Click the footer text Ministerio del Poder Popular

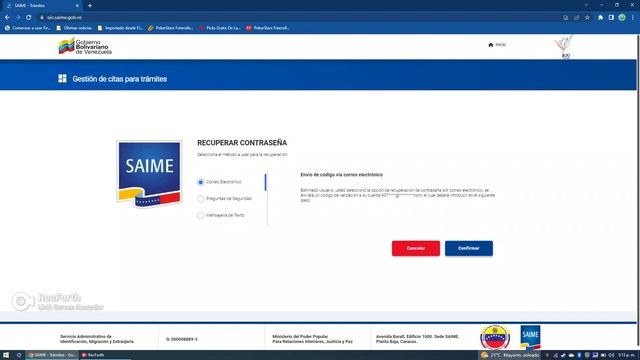300,337
